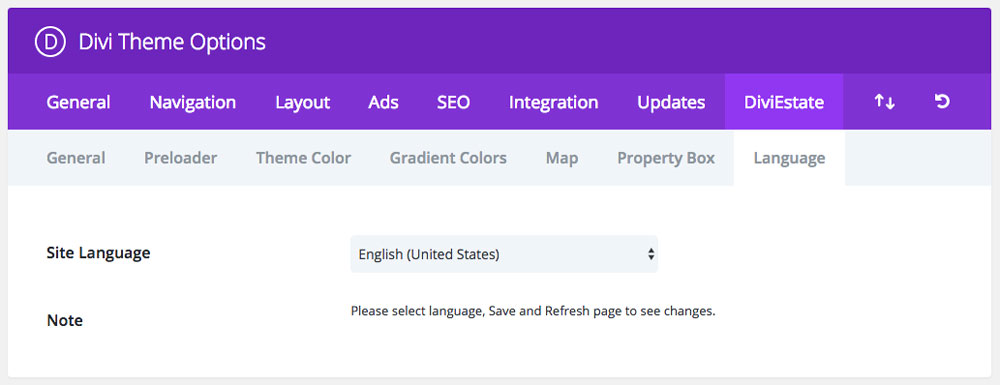Switch to the Updates tab
This screenshot has width=1000, height=385.
pyautogui.click(x=671, y=102)
